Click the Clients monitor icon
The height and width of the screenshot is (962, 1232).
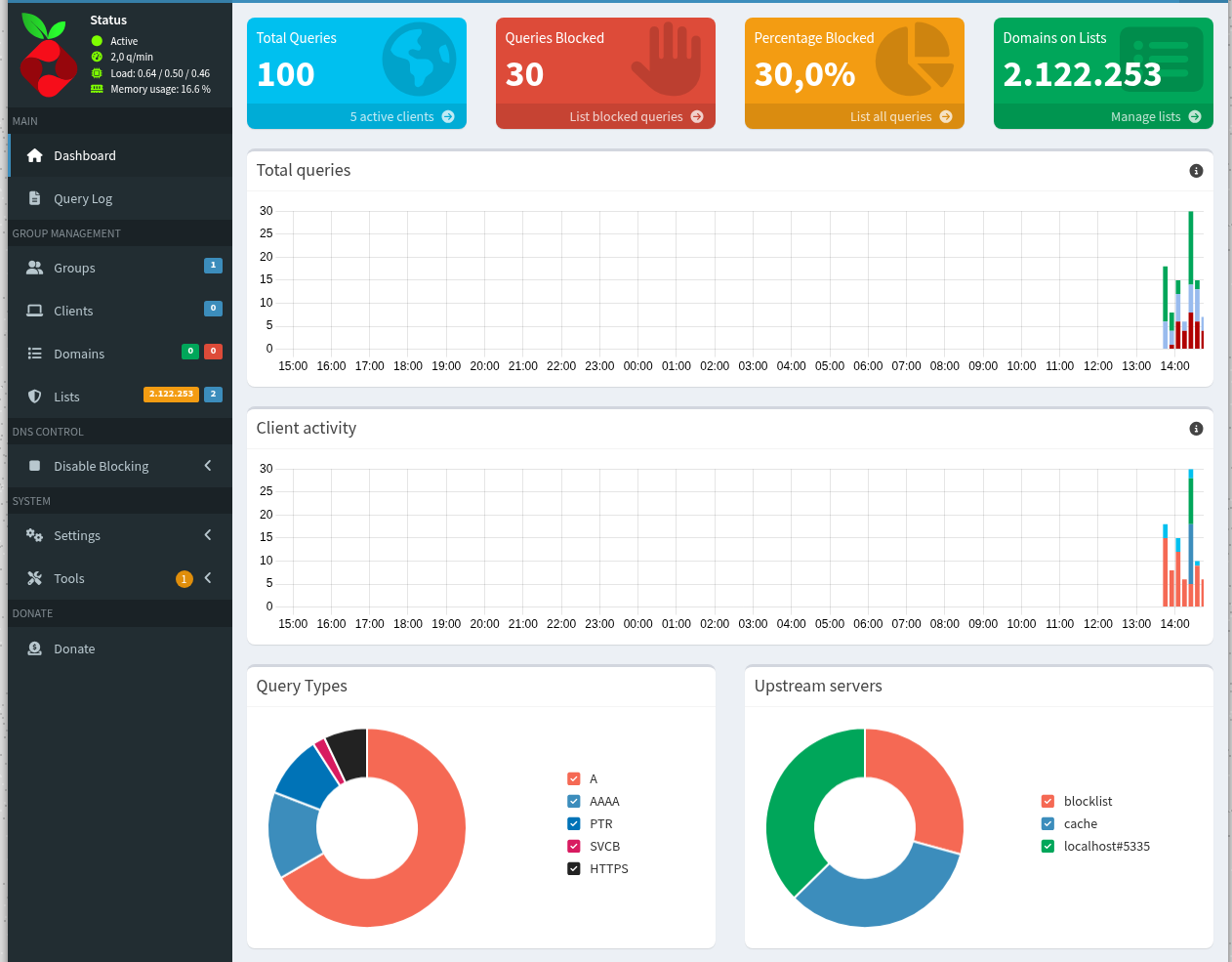pyautogui.click(x=34, y=310)
